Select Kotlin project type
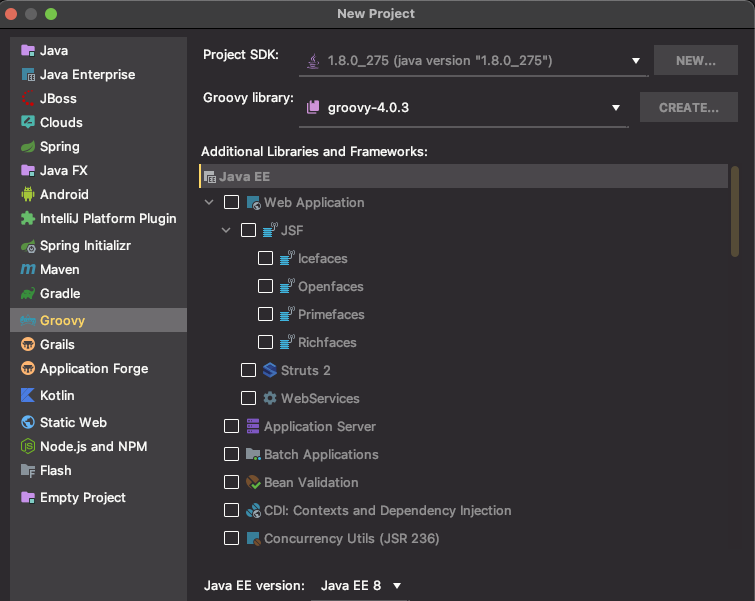 point(98,396)
